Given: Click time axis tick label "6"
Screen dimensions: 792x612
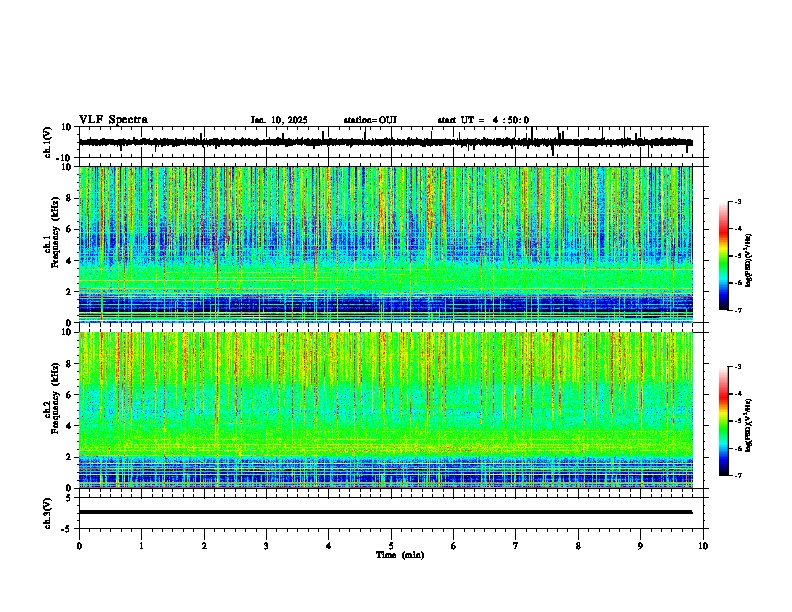Looking at the screenshot, I should (454, 546).
